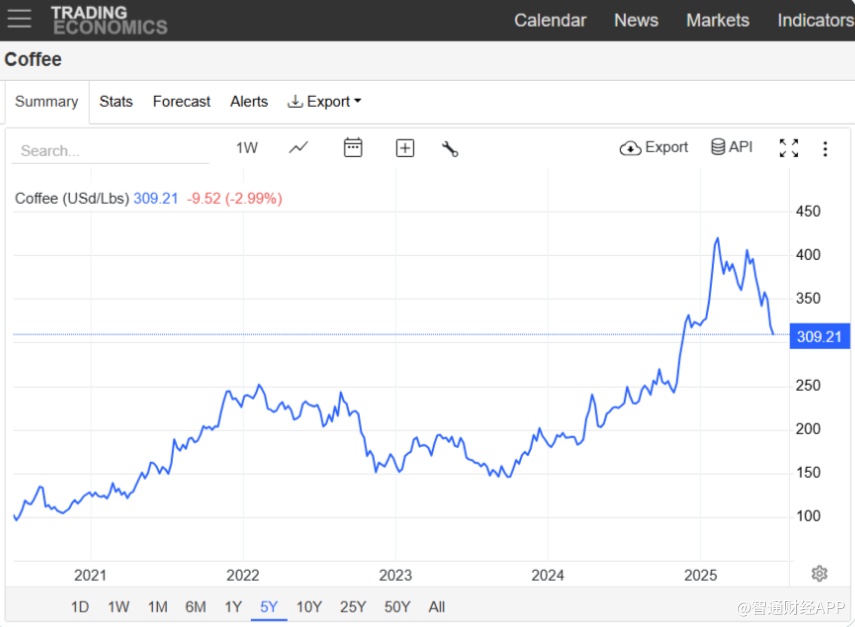The width and height of the screenshot is (855, 627).
Task: Open the wrench chart tools icon
Action: pyautogui.click(x=450, y=149)
